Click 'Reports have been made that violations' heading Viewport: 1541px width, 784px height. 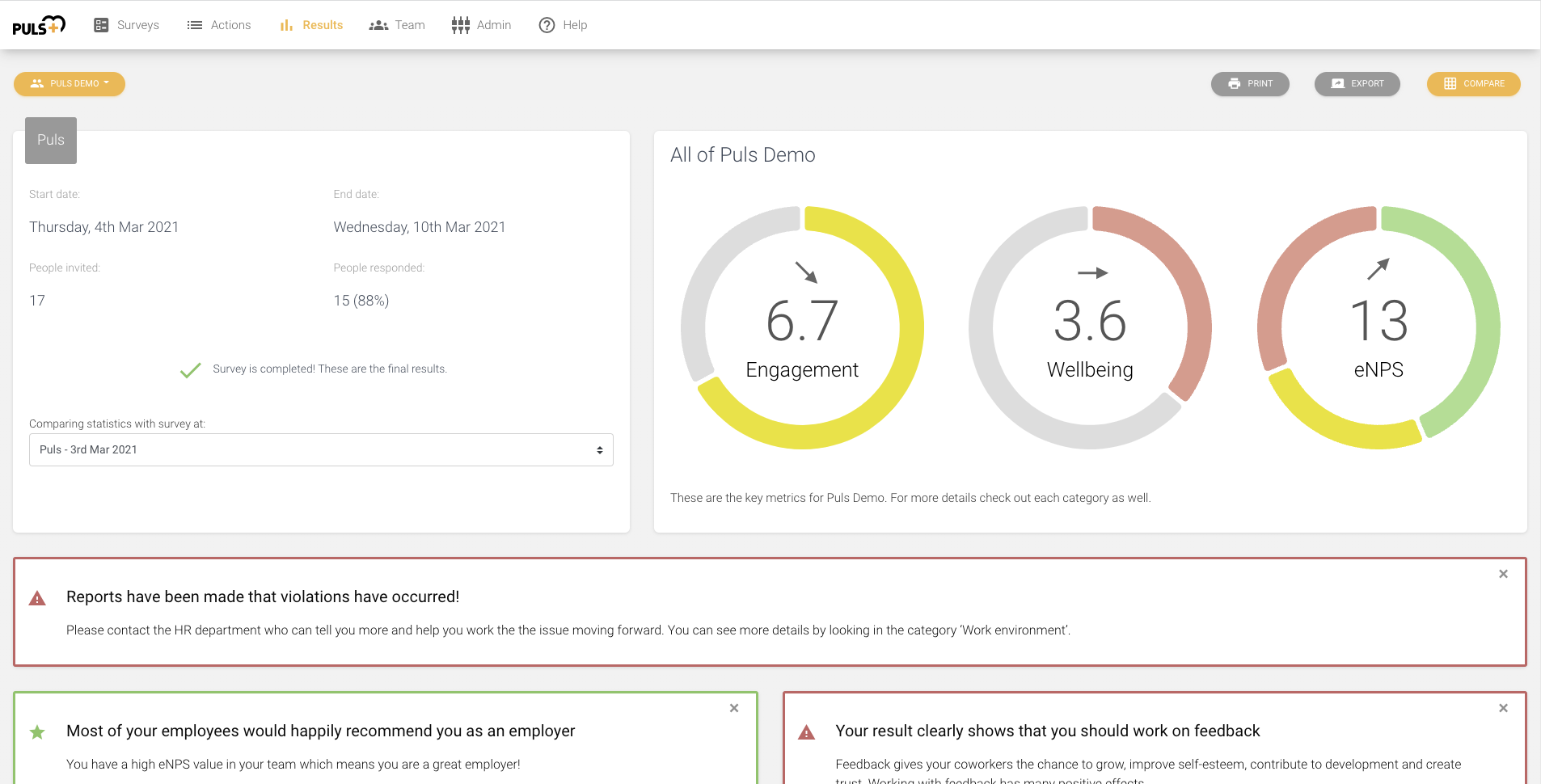tap(263, 596)
